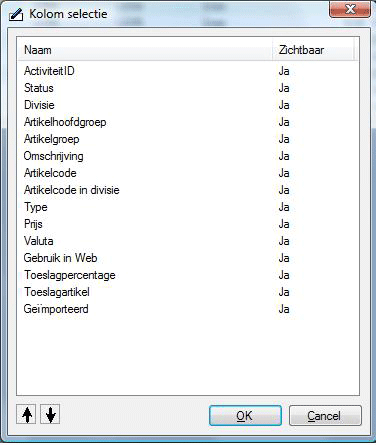Close the Kolom selectie window

click(350, 9)
